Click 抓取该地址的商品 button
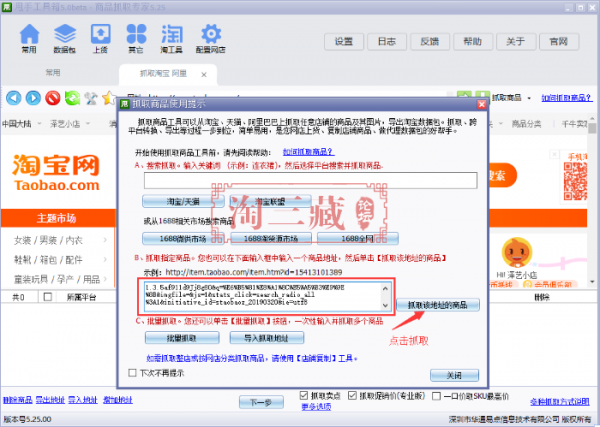The image size is (600, 427). pos(437,305)
